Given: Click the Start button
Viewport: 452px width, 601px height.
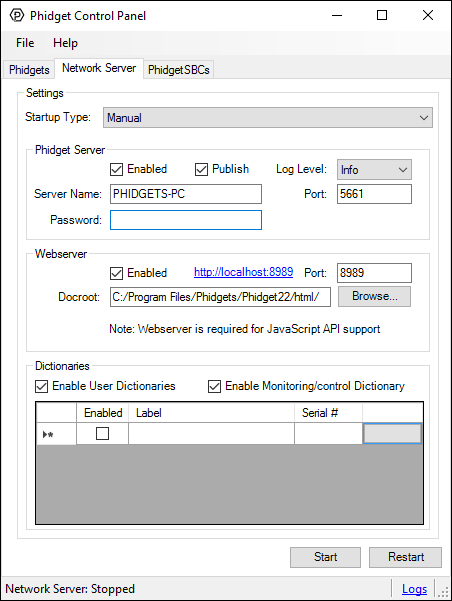Looking at the screenshot, I should [x=325, y=557].
